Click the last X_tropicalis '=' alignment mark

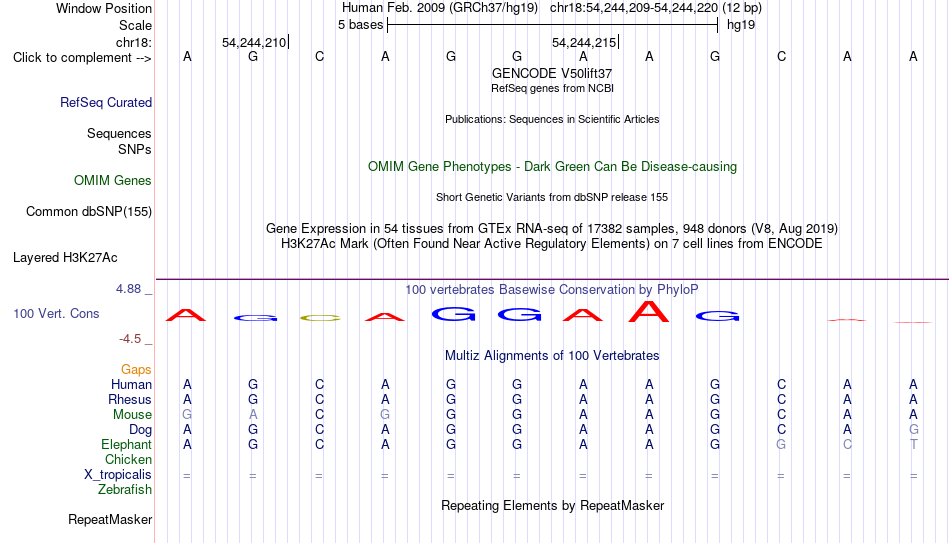coord(913,476)
